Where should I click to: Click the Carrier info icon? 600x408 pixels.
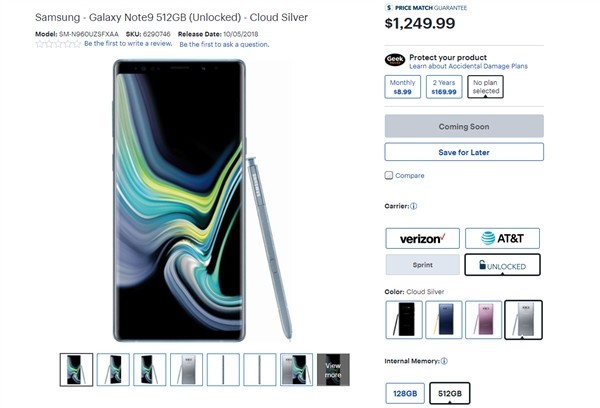point(414,206)
